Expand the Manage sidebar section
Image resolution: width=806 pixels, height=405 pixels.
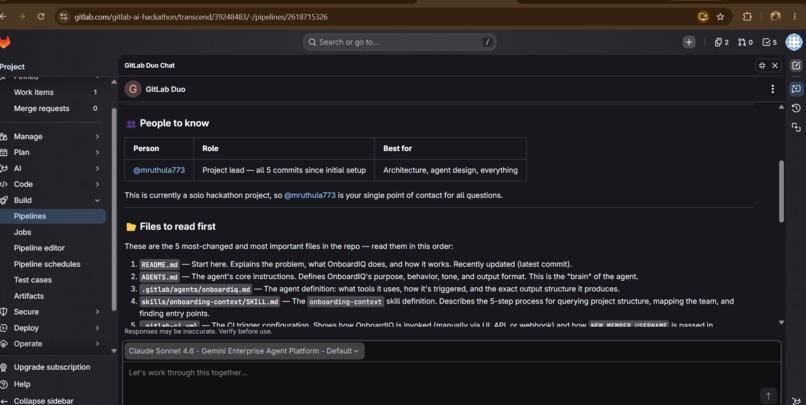click(x=49, y=136)
